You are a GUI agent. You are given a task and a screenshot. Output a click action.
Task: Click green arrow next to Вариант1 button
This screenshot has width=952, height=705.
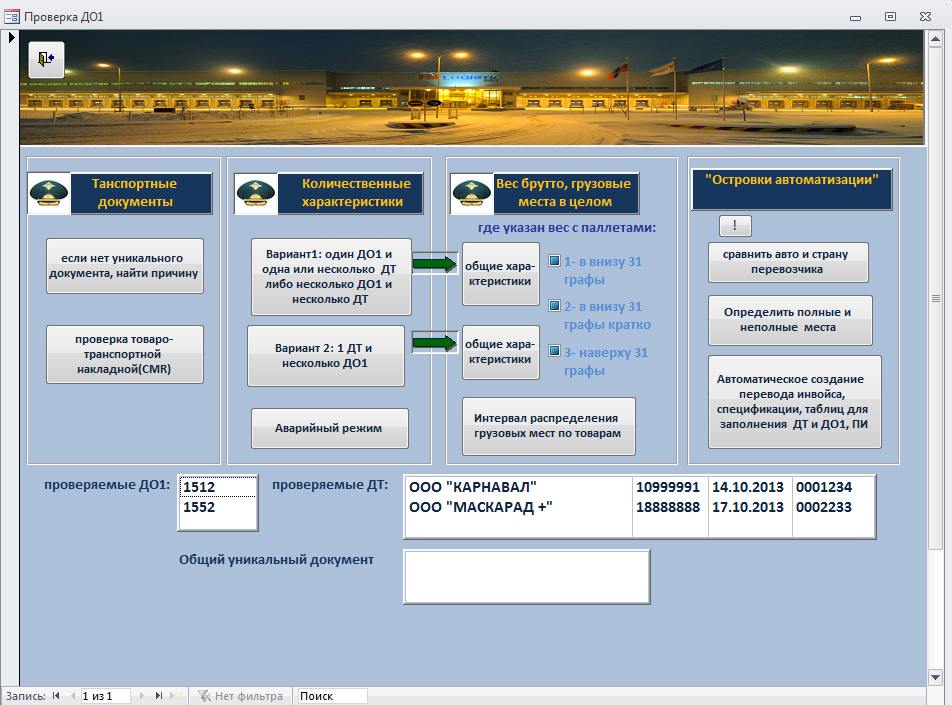[435, 264]
